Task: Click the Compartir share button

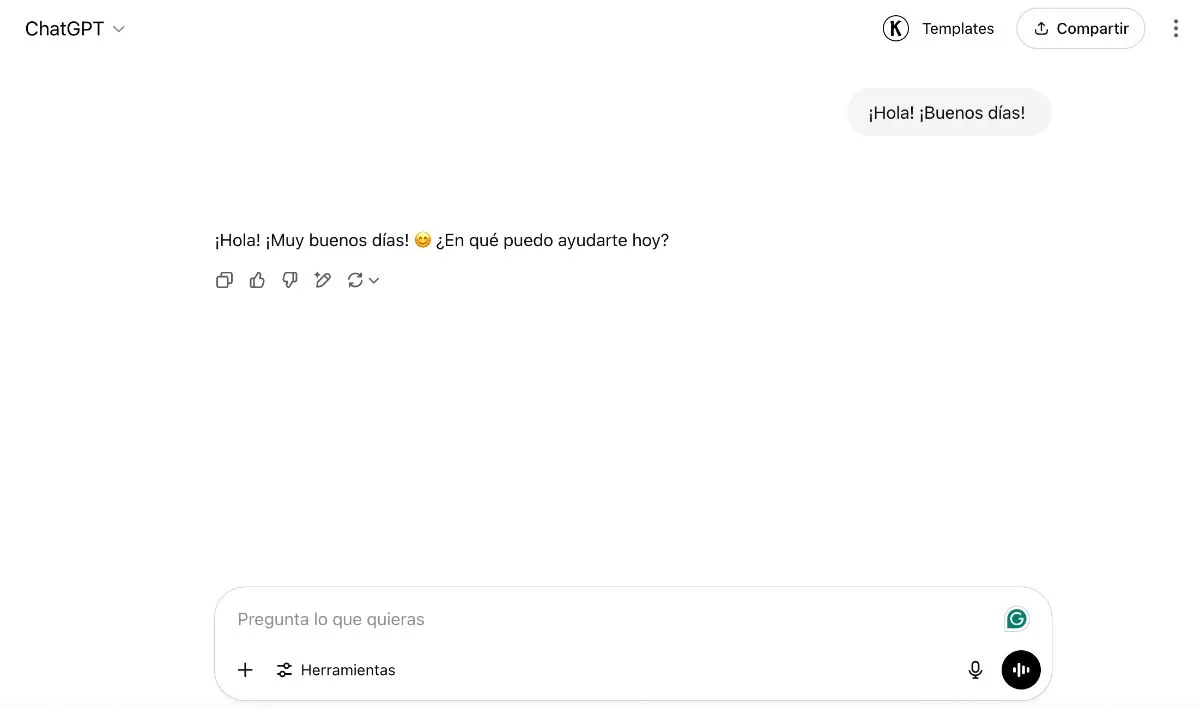Action: 1081,29
